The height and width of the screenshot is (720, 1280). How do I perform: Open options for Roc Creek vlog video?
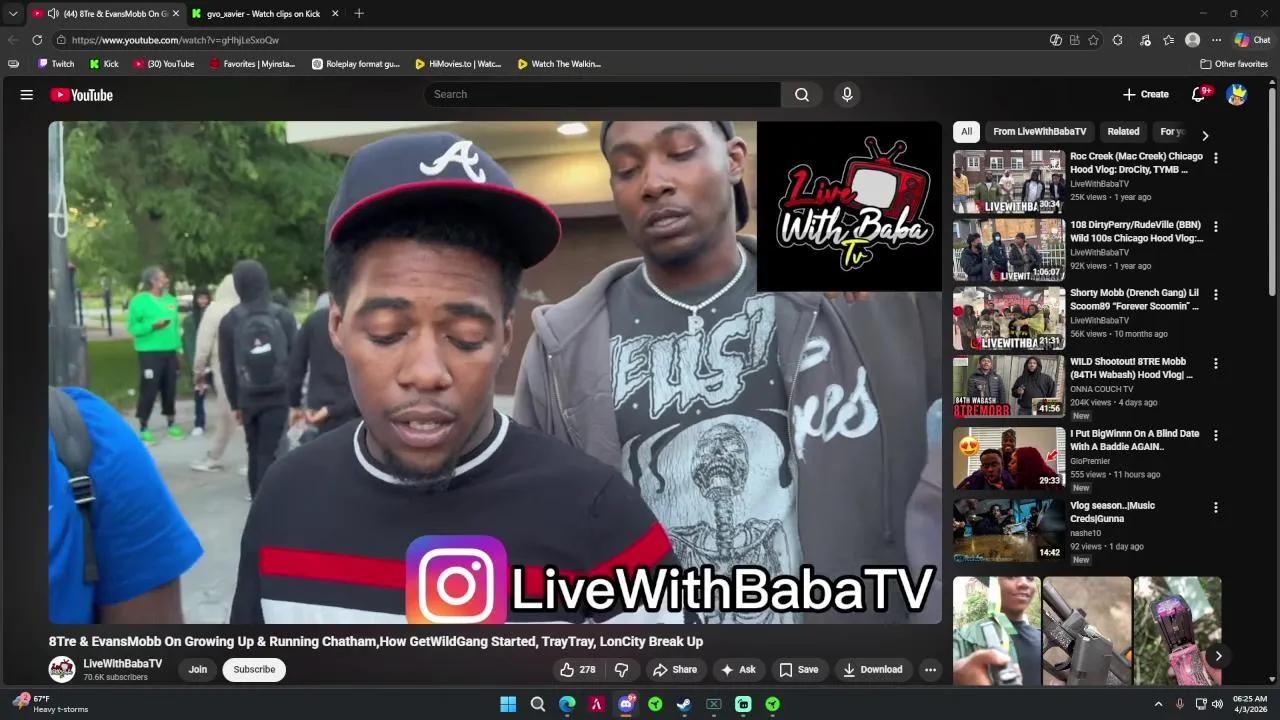tap(1216, 158)
